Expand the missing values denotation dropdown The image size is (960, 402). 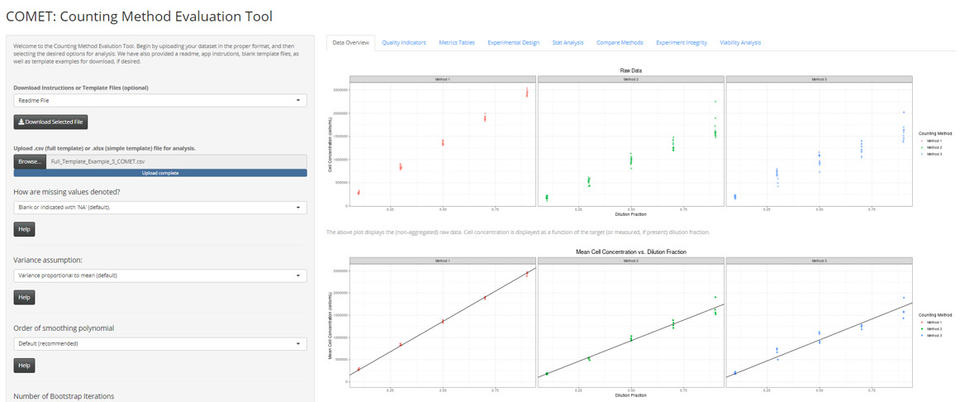coord(160,207)
